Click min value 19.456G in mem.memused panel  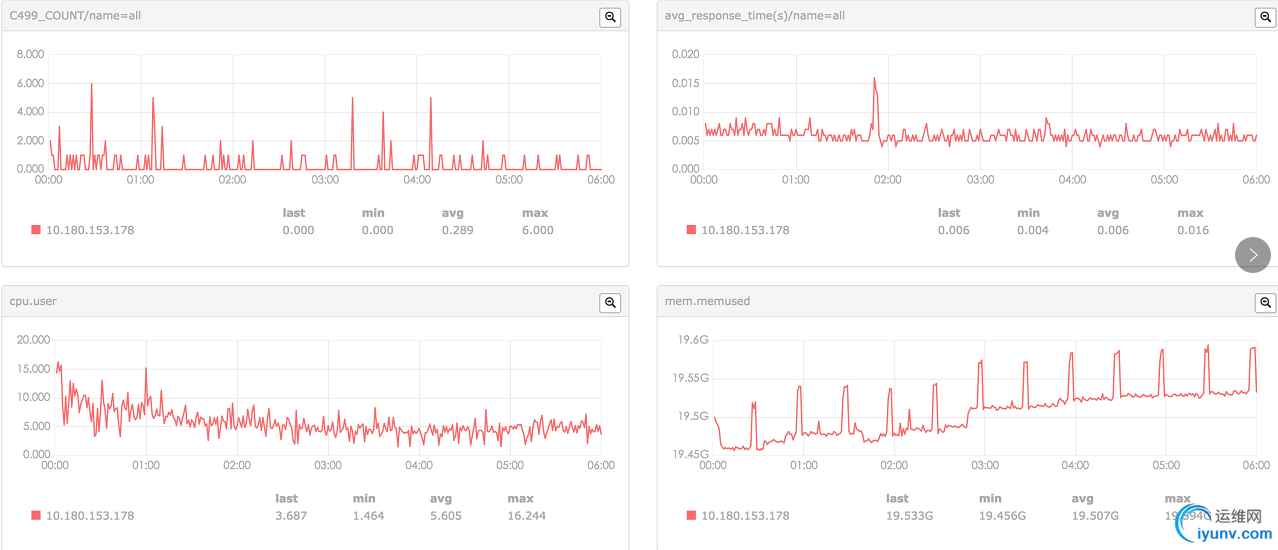click(x=1002, y=516)
